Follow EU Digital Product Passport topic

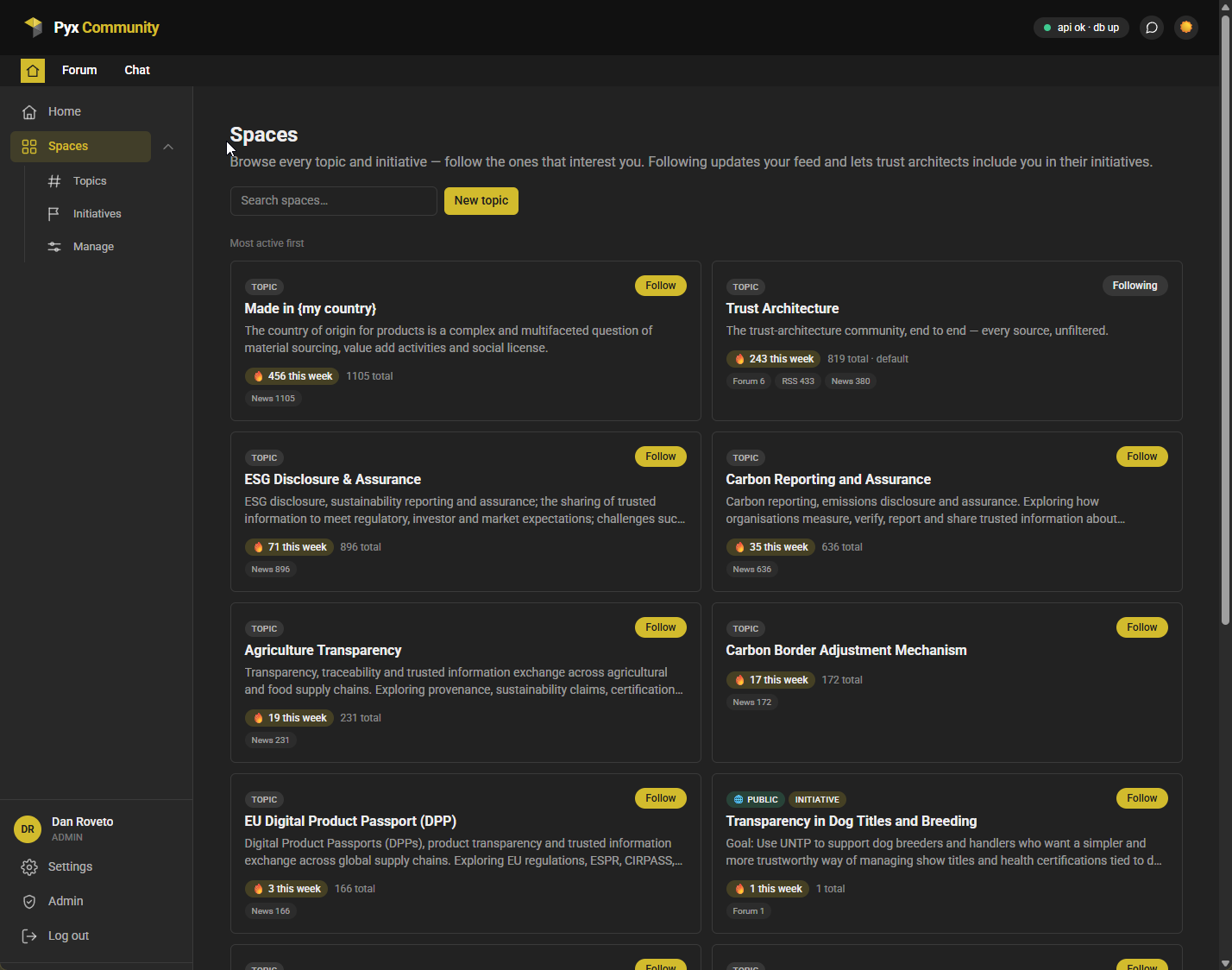tap(661, 798)
